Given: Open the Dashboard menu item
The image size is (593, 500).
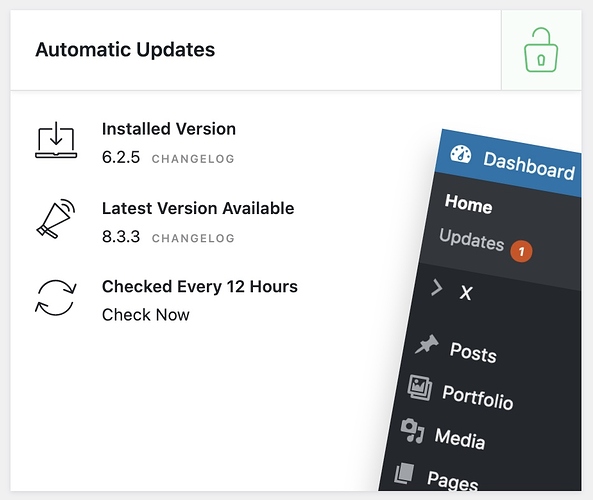Looking at the screenshot, I should coord(528,166).
